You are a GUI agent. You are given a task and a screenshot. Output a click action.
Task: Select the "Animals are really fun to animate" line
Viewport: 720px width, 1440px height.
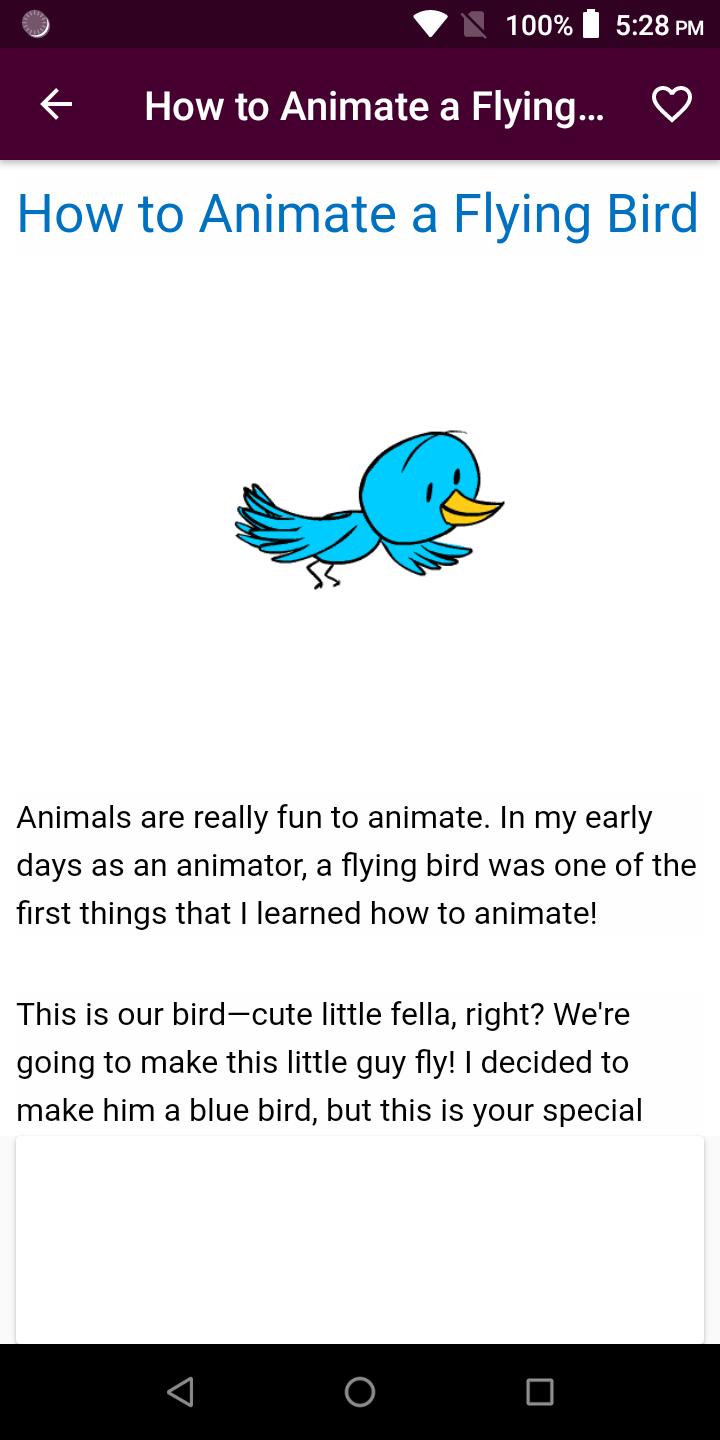[334, 817]
